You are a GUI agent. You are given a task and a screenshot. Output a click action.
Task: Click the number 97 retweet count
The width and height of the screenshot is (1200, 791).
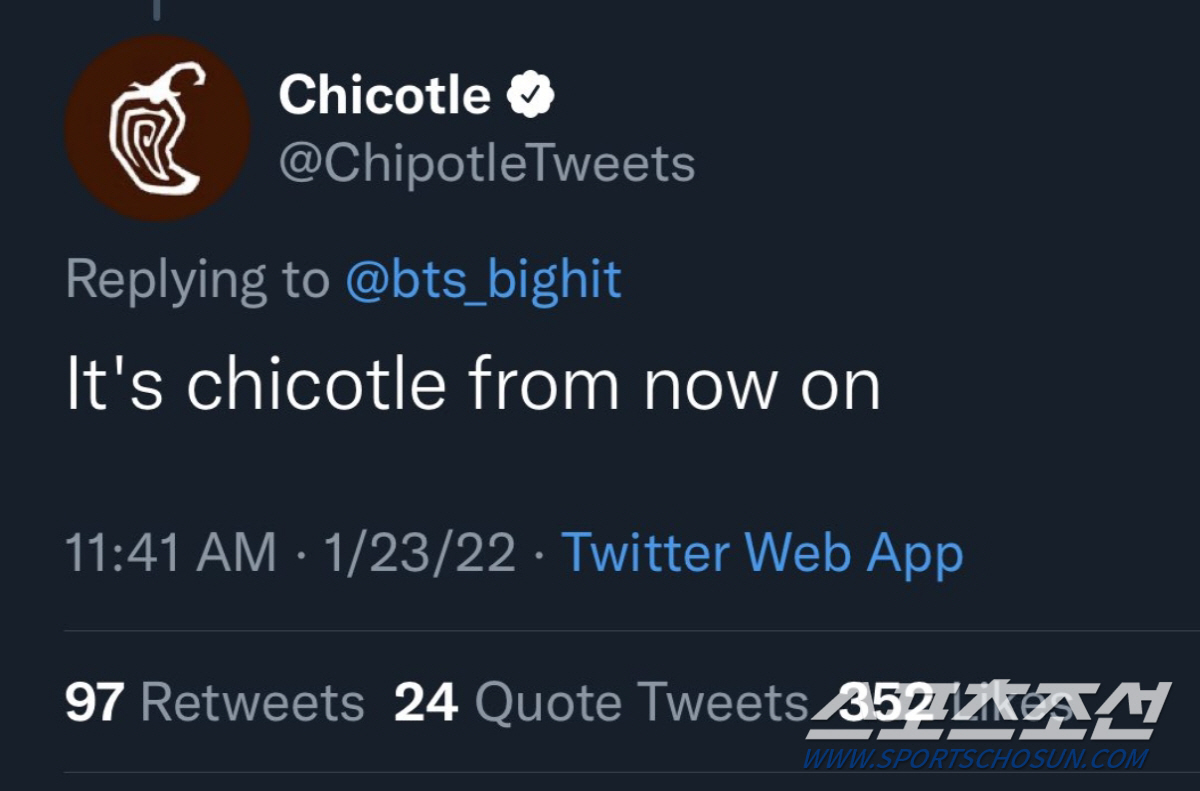[95, 703]
